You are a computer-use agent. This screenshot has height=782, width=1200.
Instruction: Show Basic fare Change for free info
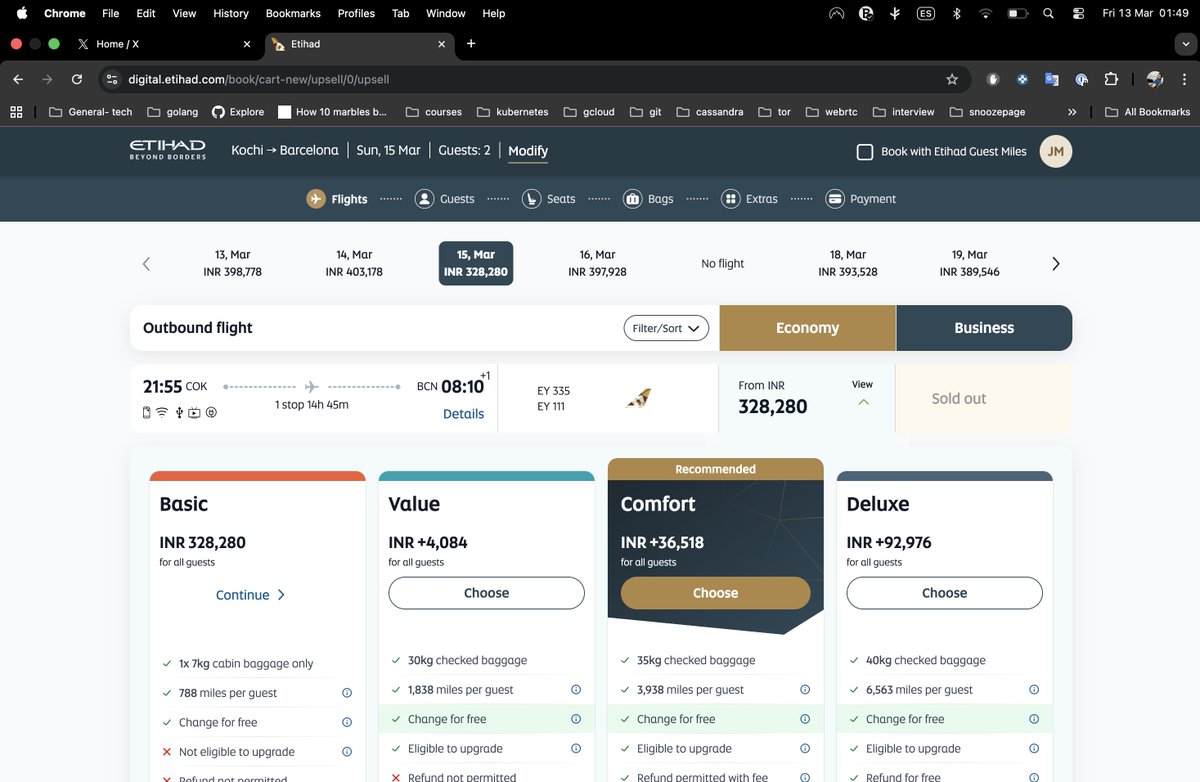347,722
